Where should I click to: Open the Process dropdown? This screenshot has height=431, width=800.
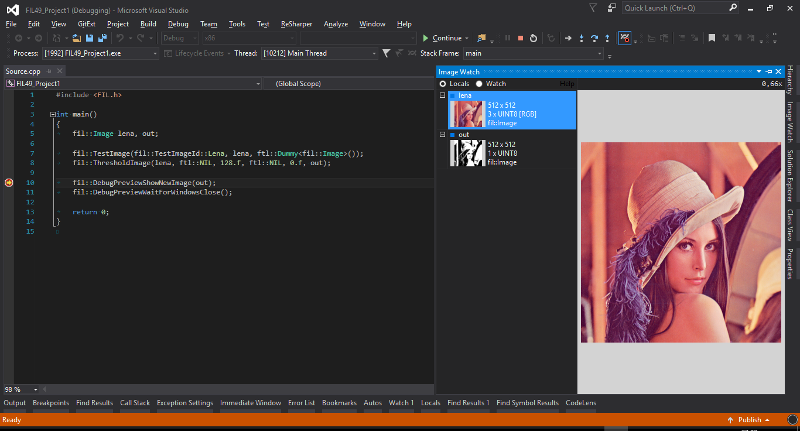[x=155, y=54]
